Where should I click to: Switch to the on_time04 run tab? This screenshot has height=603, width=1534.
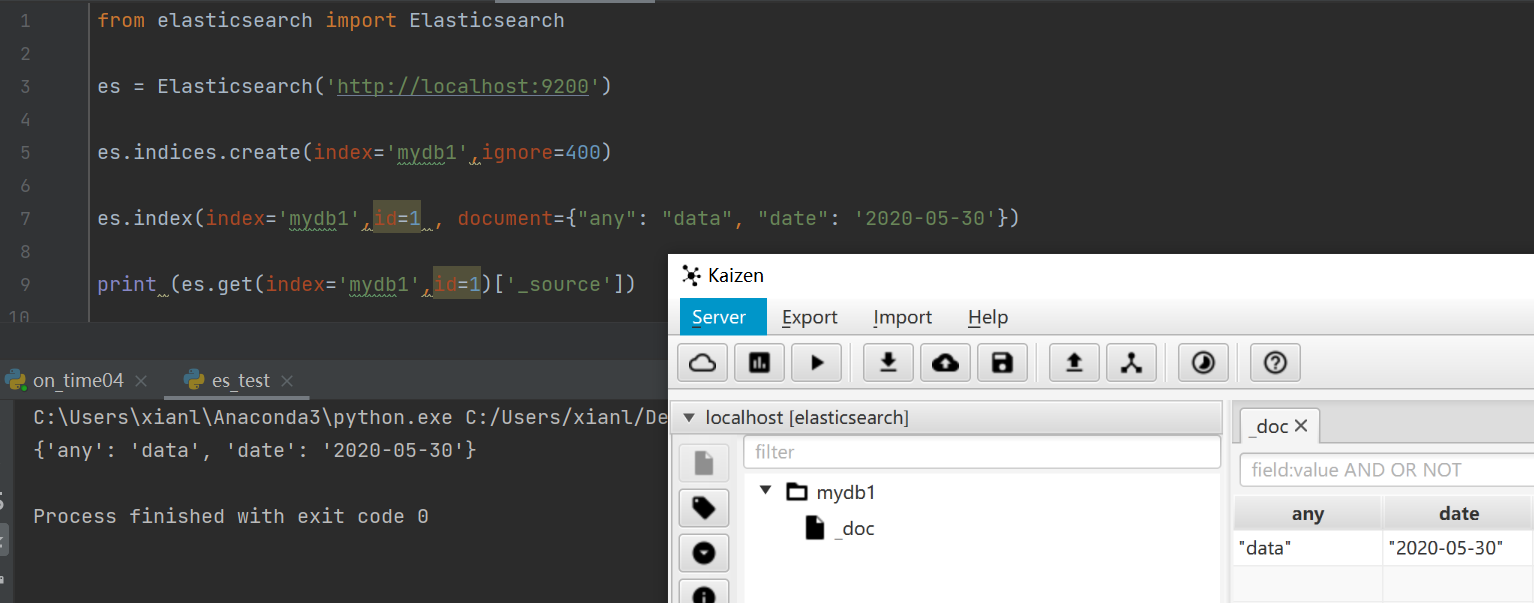78,380
